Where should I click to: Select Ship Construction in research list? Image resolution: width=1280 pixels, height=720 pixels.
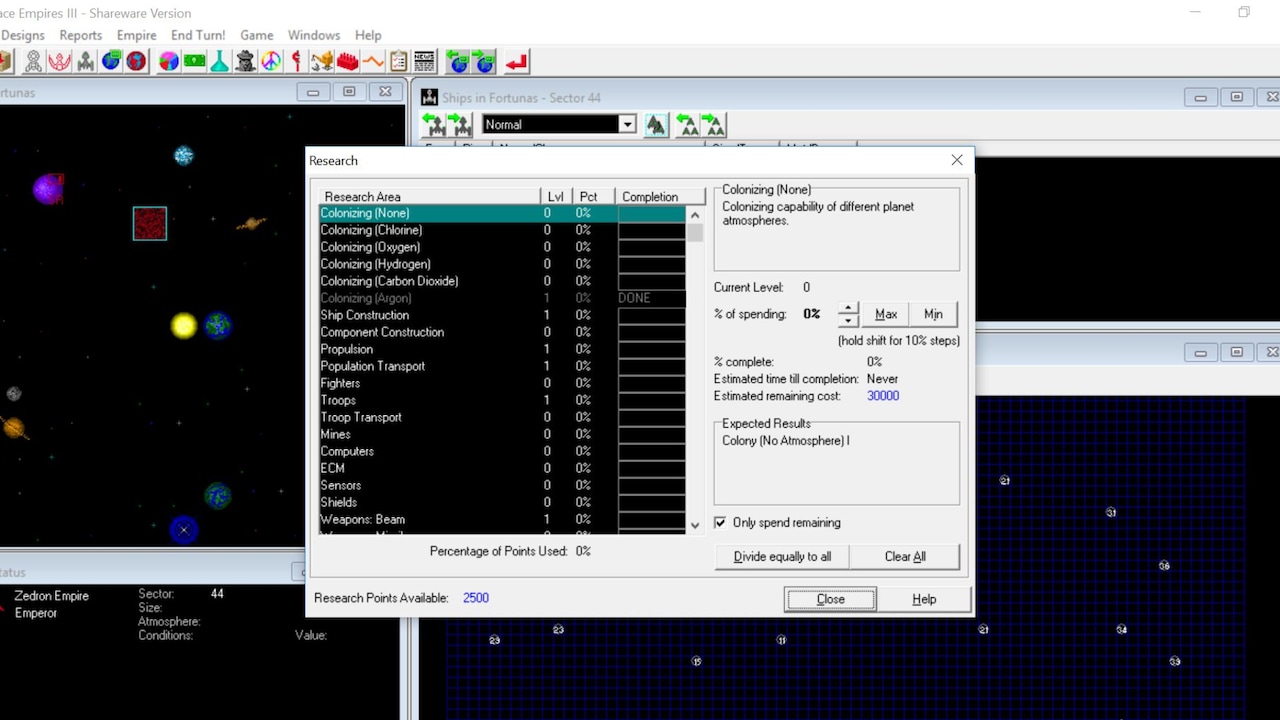[x=364, y=315]
